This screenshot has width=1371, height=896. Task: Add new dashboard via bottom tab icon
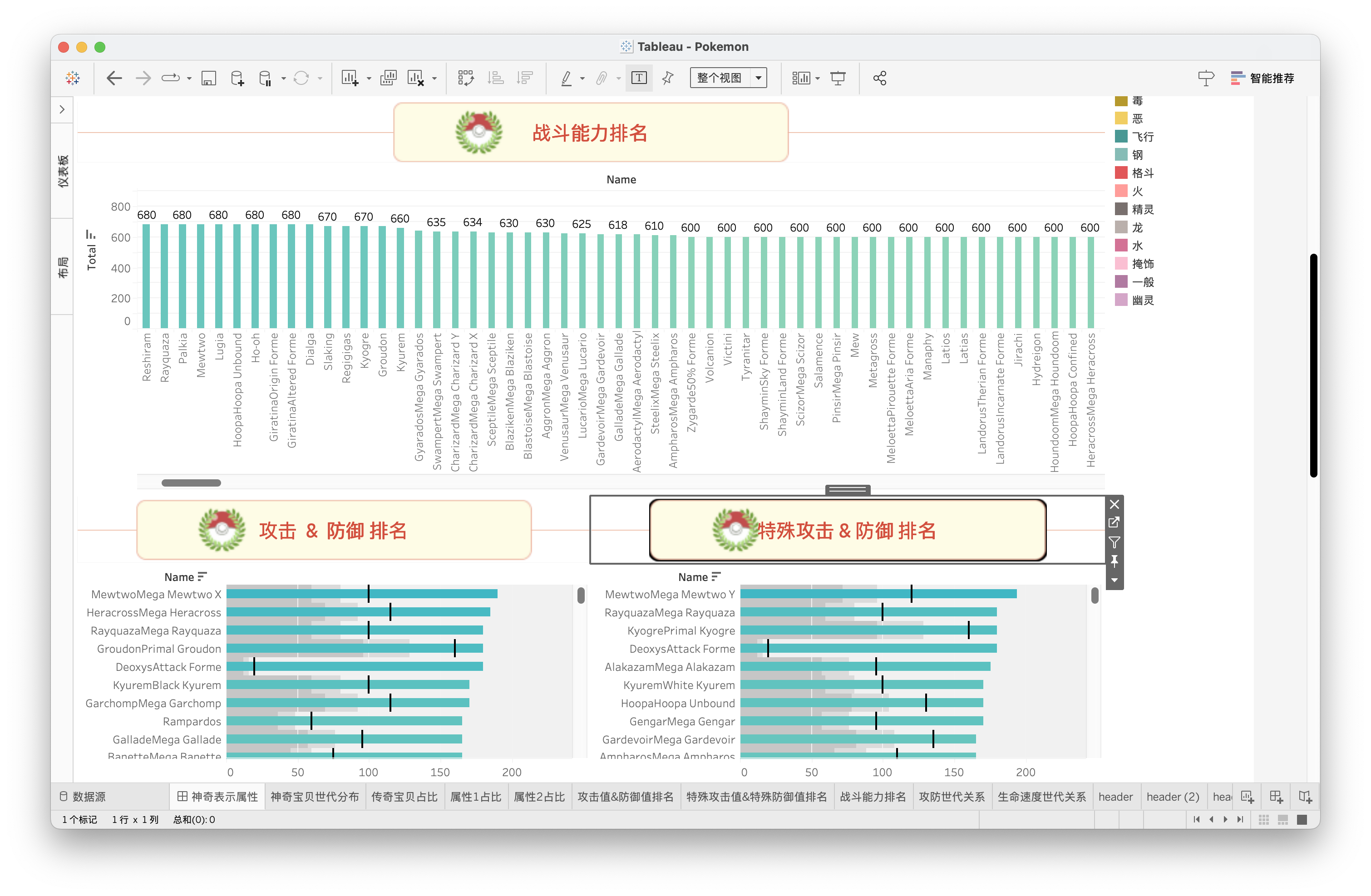point(1276,797)
